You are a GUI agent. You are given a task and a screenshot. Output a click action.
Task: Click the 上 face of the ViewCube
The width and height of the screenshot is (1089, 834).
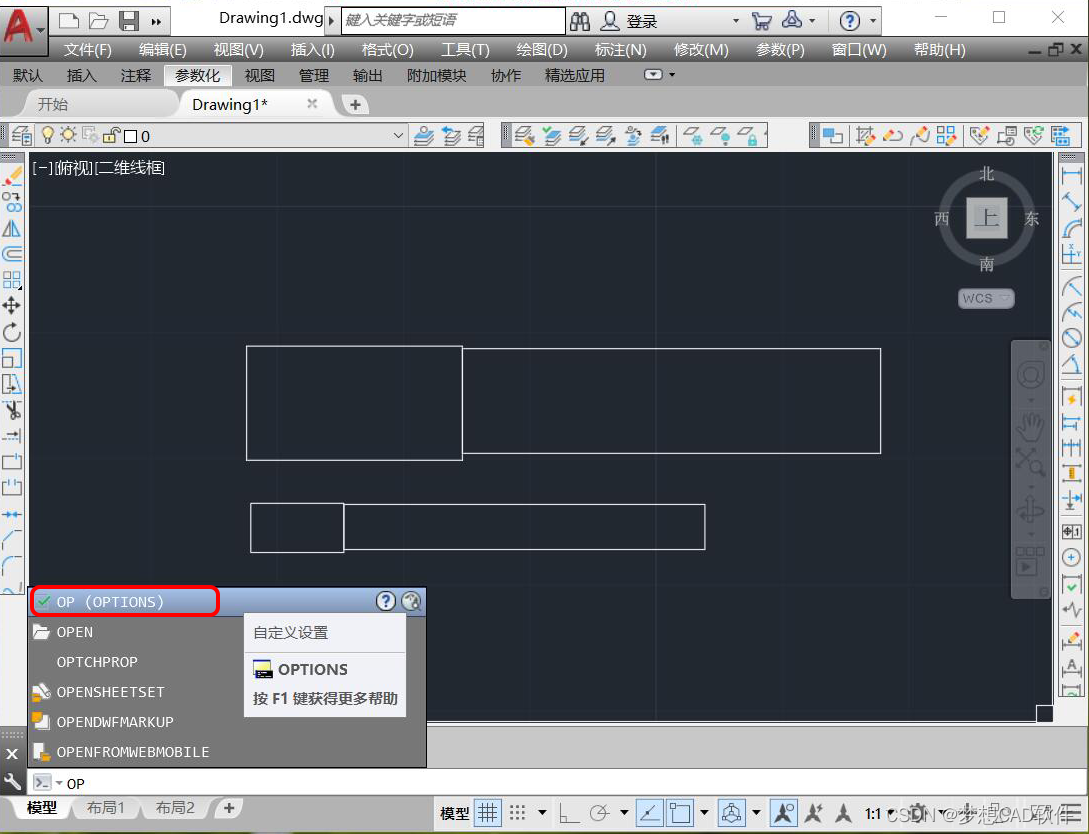click(x=986, y=218)
